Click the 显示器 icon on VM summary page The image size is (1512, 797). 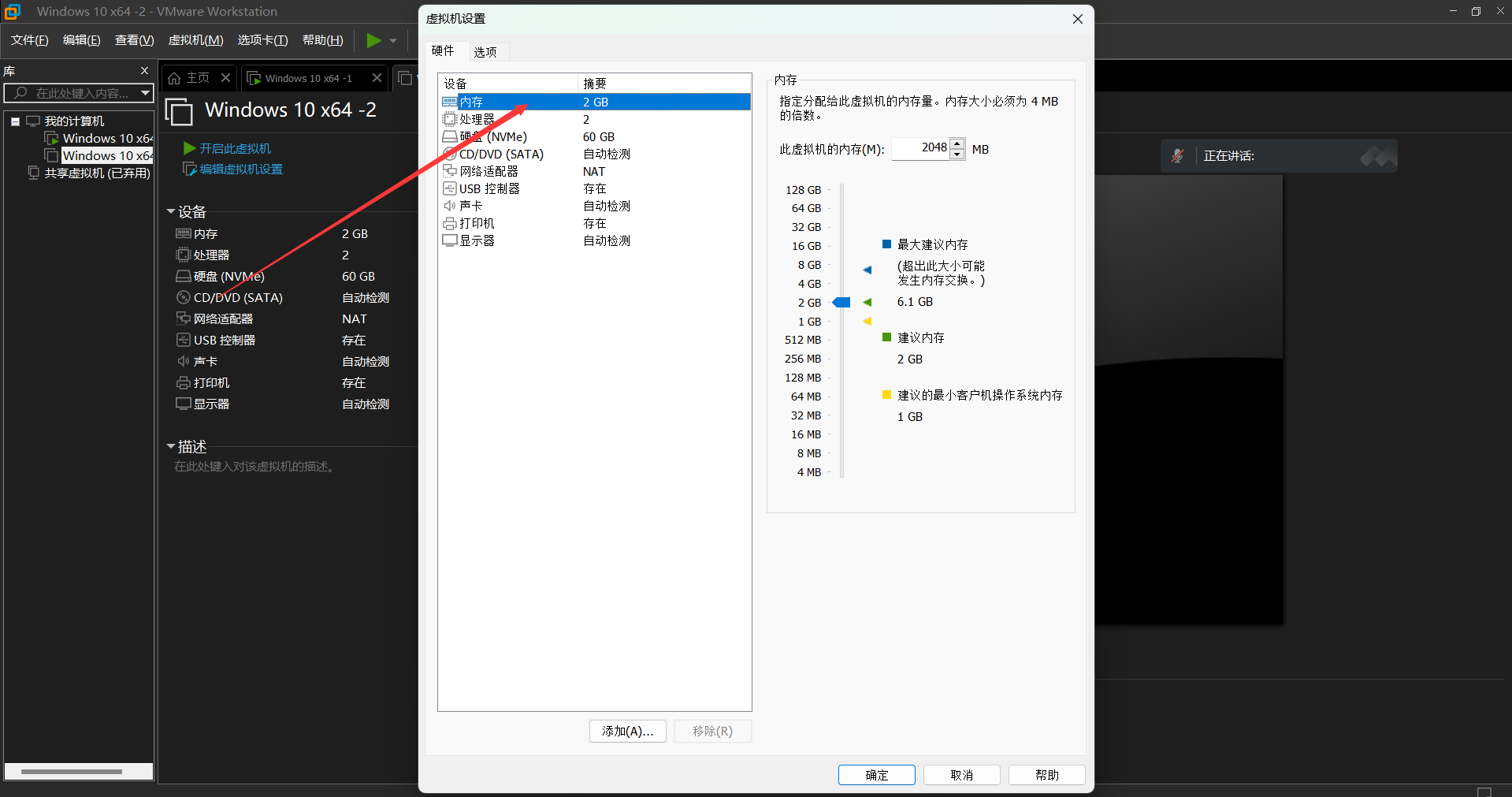pos(183,404)
